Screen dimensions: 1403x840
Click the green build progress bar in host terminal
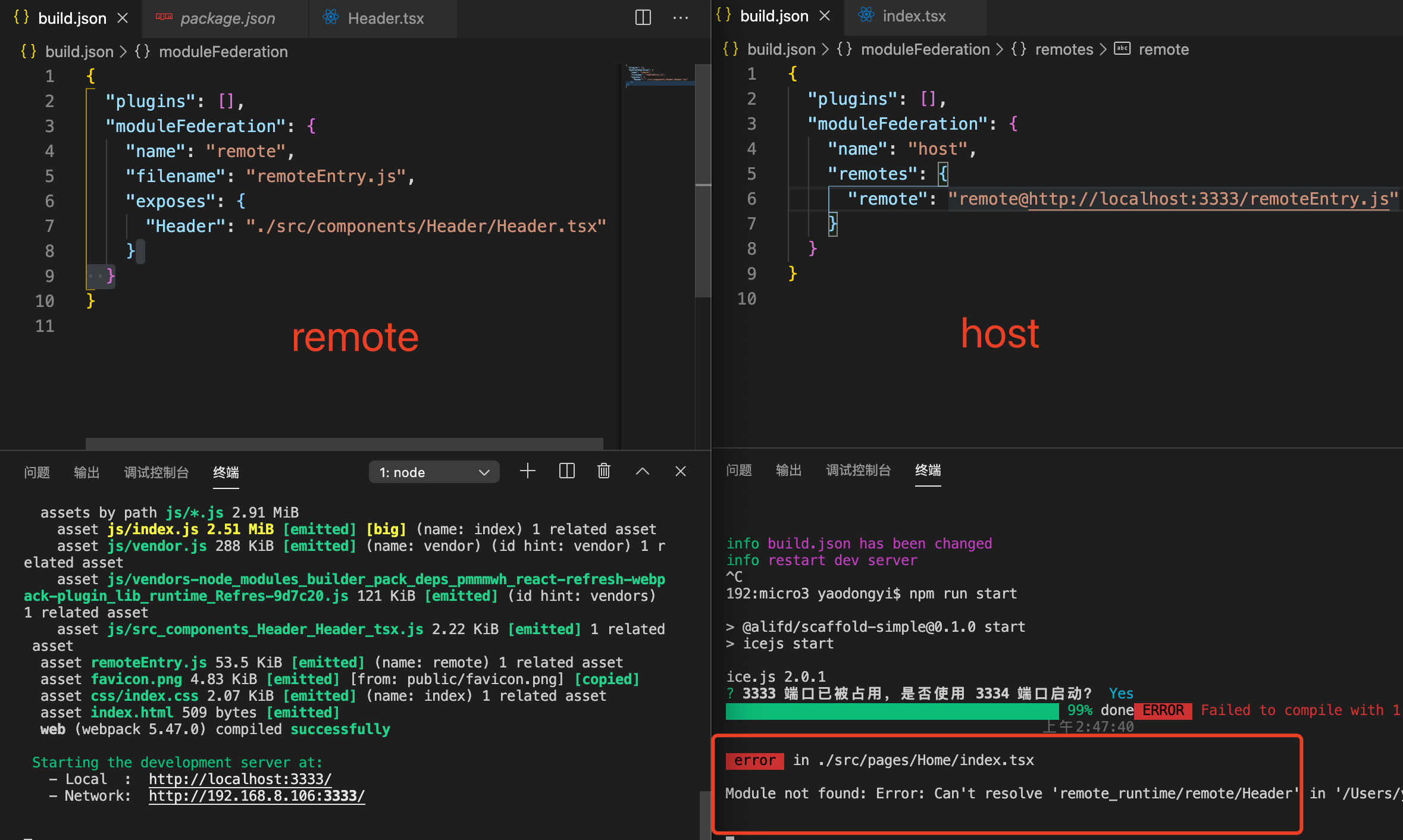point(891,711)
